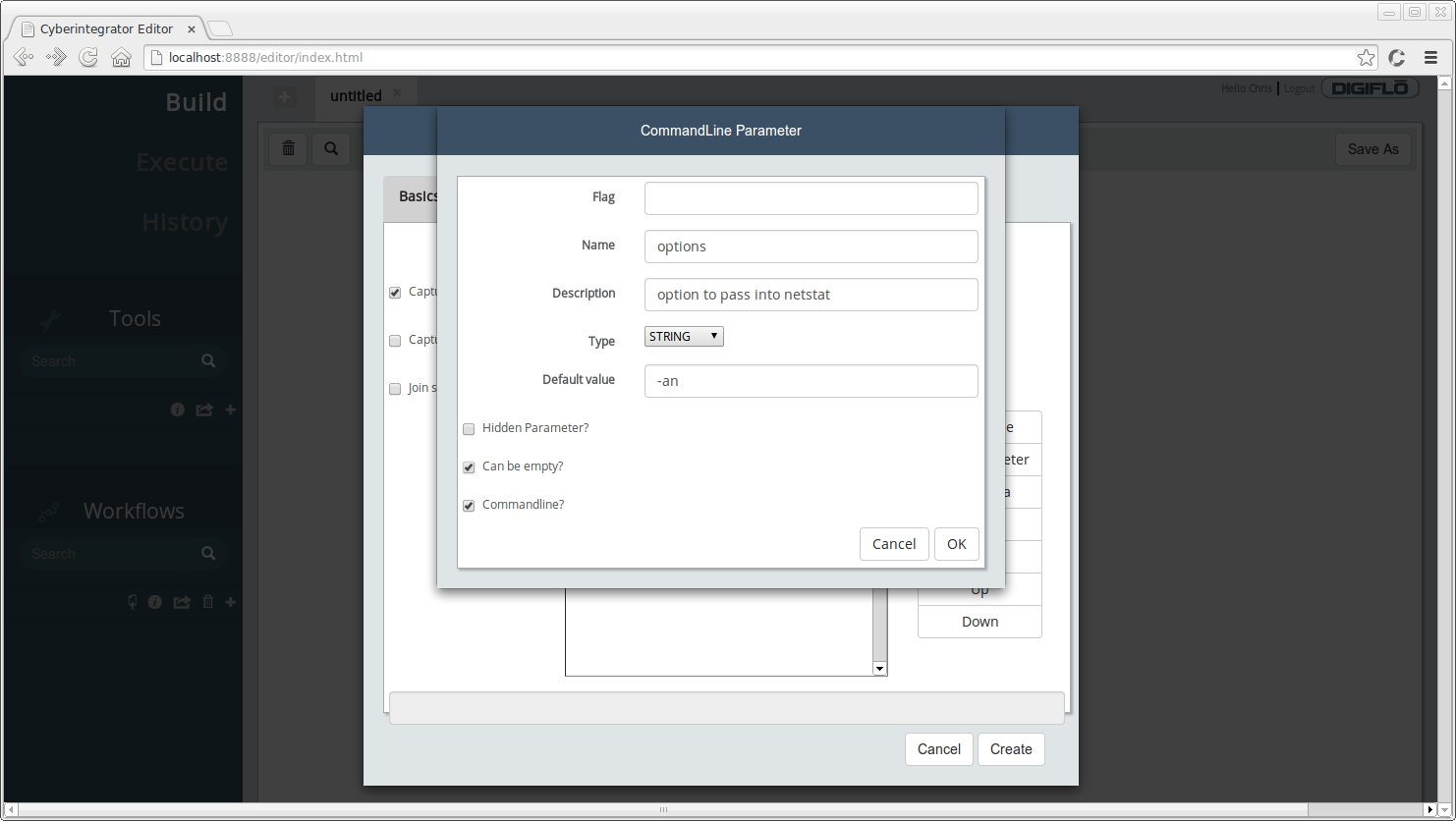
Task: Click the plus icon to add a tool
Action: 231,410
